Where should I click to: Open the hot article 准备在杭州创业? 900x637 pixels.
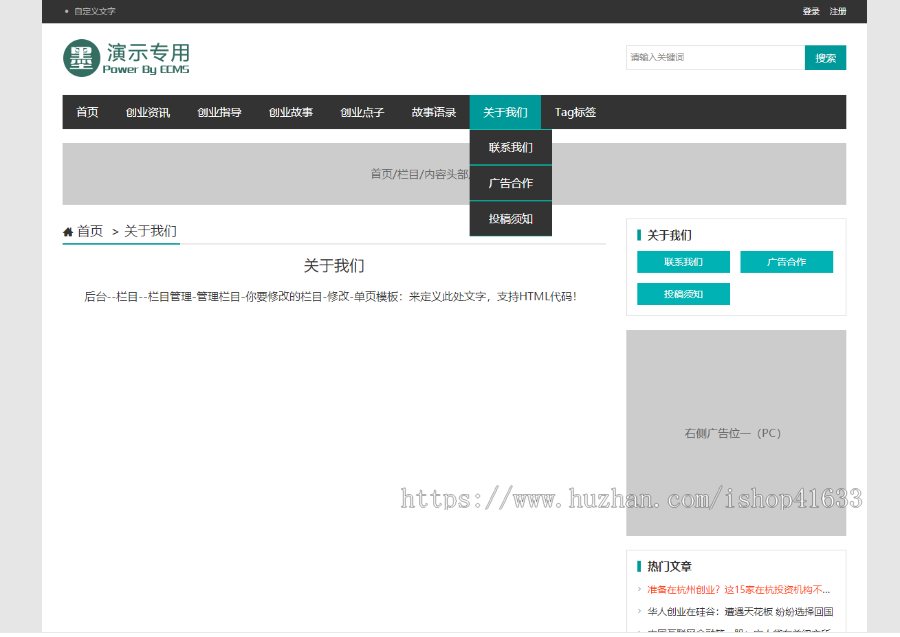coord(738,589)
